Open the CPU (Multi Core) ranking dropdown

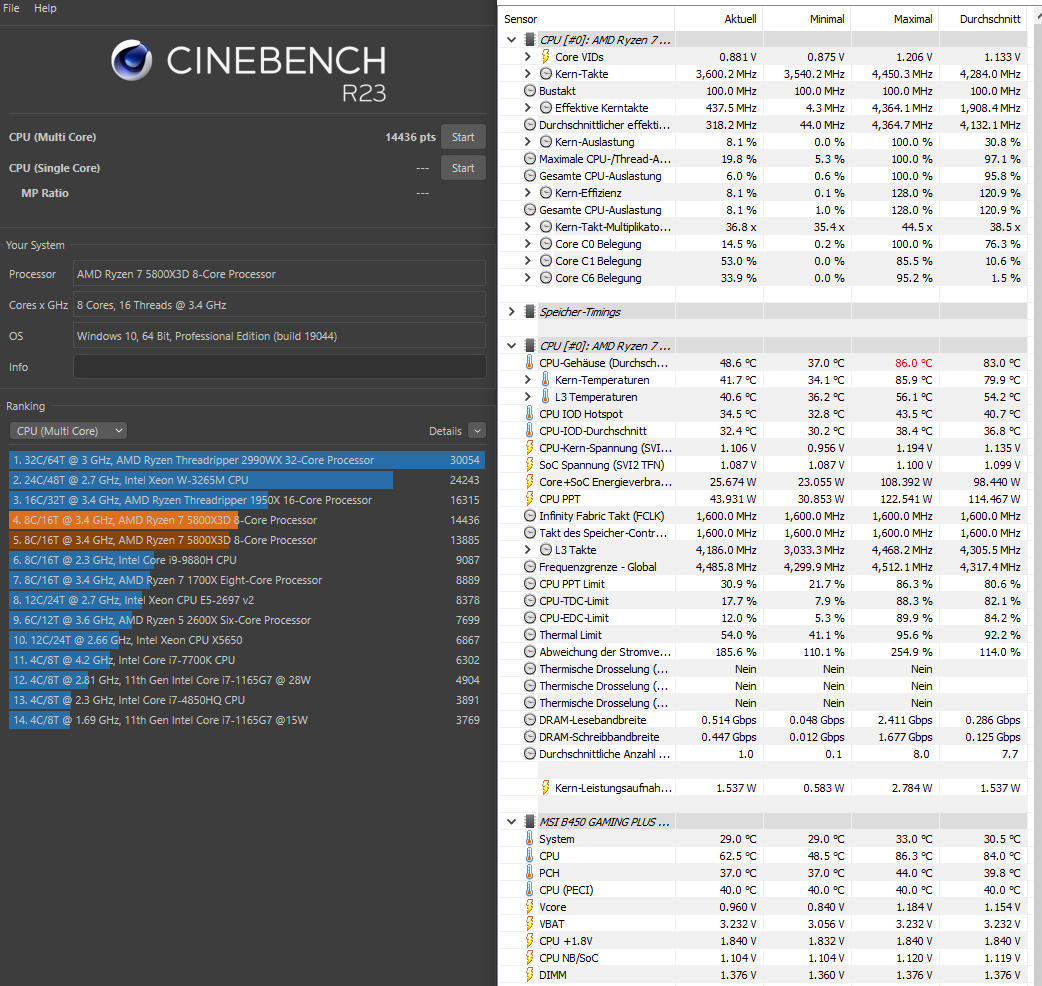pos(68,431)
